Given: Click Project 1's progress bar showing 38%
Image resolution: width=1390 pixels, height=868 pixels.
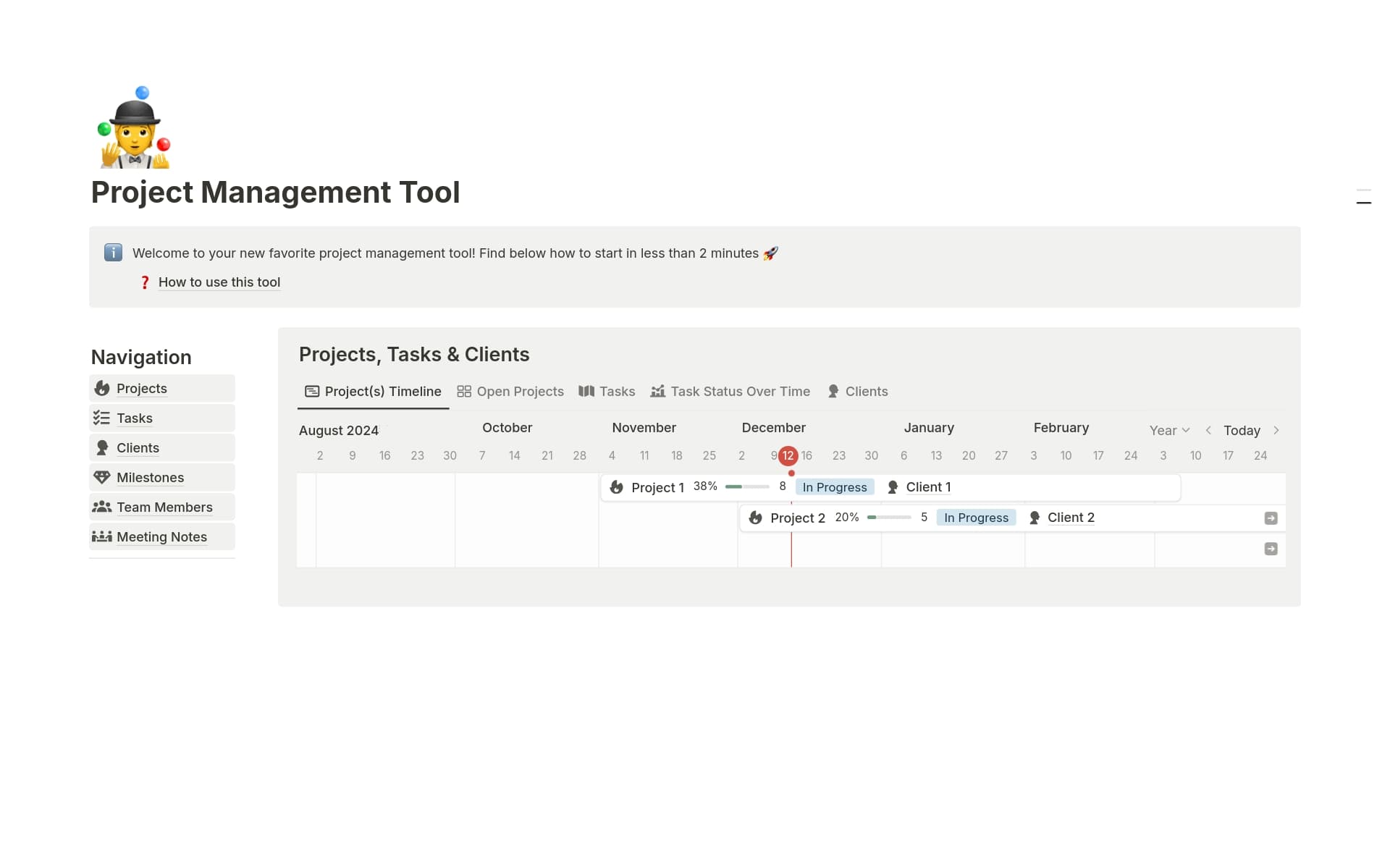Looking at the screenshot, I should [747, 486].
